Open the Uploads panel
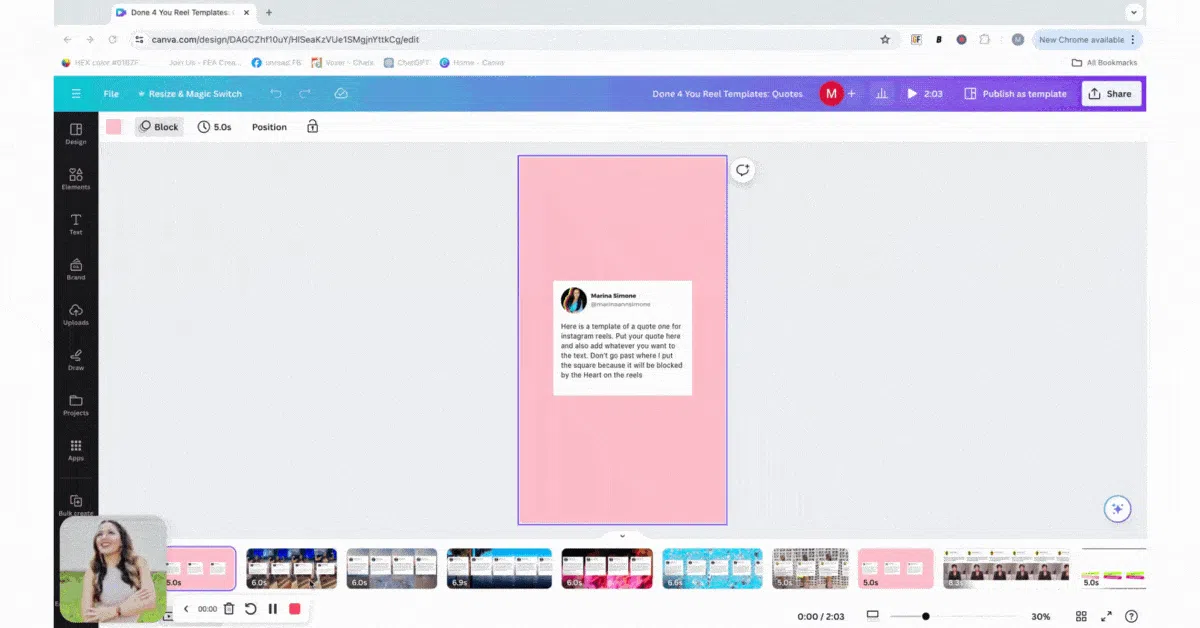Image resolution: width=1200 pixels, height=628 pixels. 76,315
